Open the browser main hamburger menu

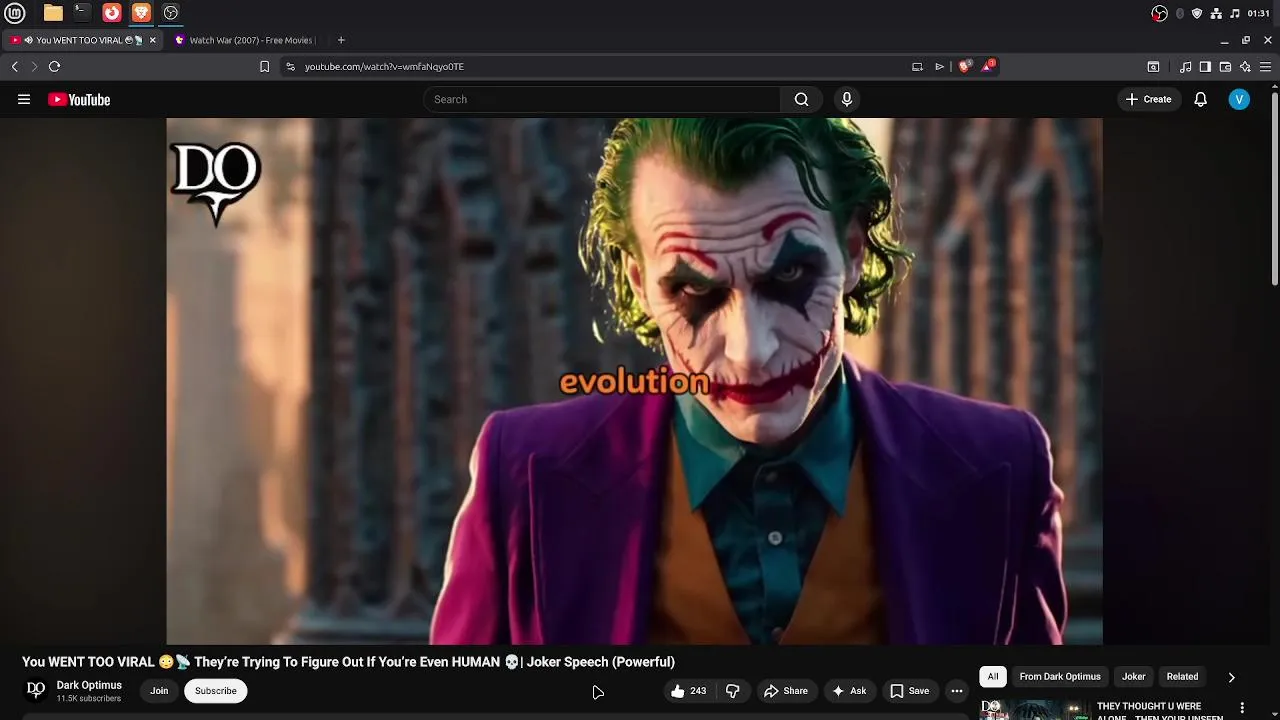(1265, 67)
